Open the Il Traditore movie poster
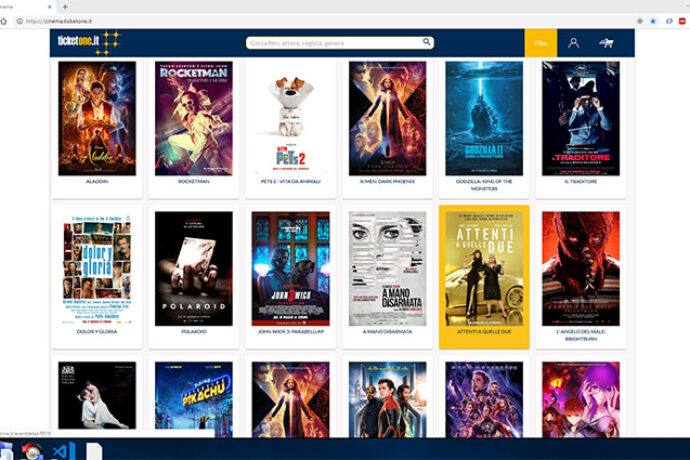This screenshot has height=460, width=690. (x=581, y=118)
